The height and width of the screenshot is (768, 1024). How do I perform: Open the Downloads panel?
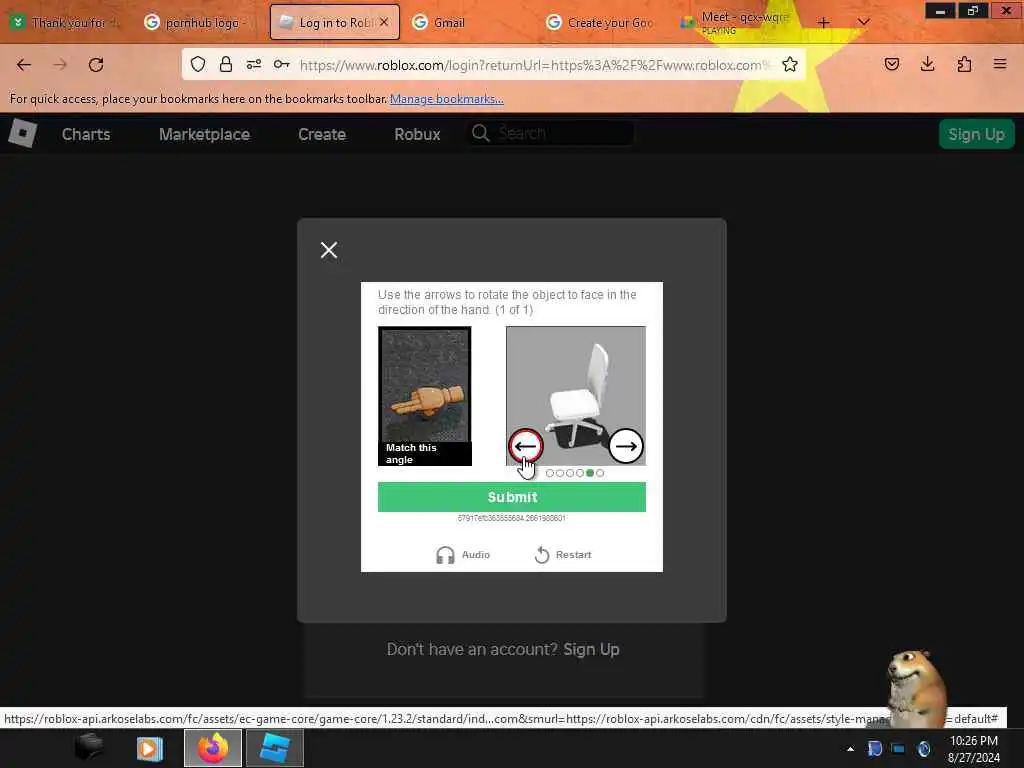(927, 64)
